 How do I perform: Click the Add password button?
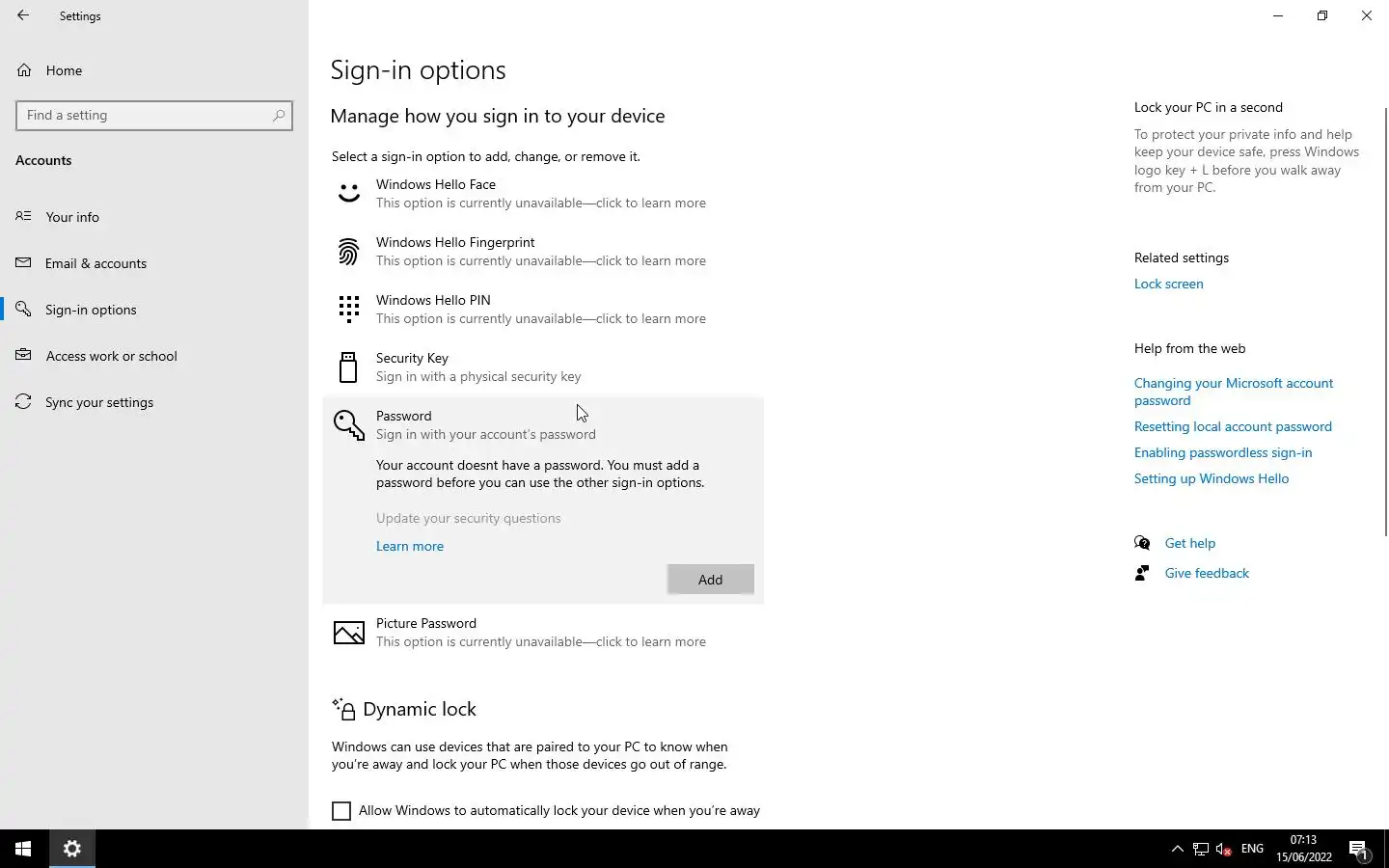tap(710, 579)
